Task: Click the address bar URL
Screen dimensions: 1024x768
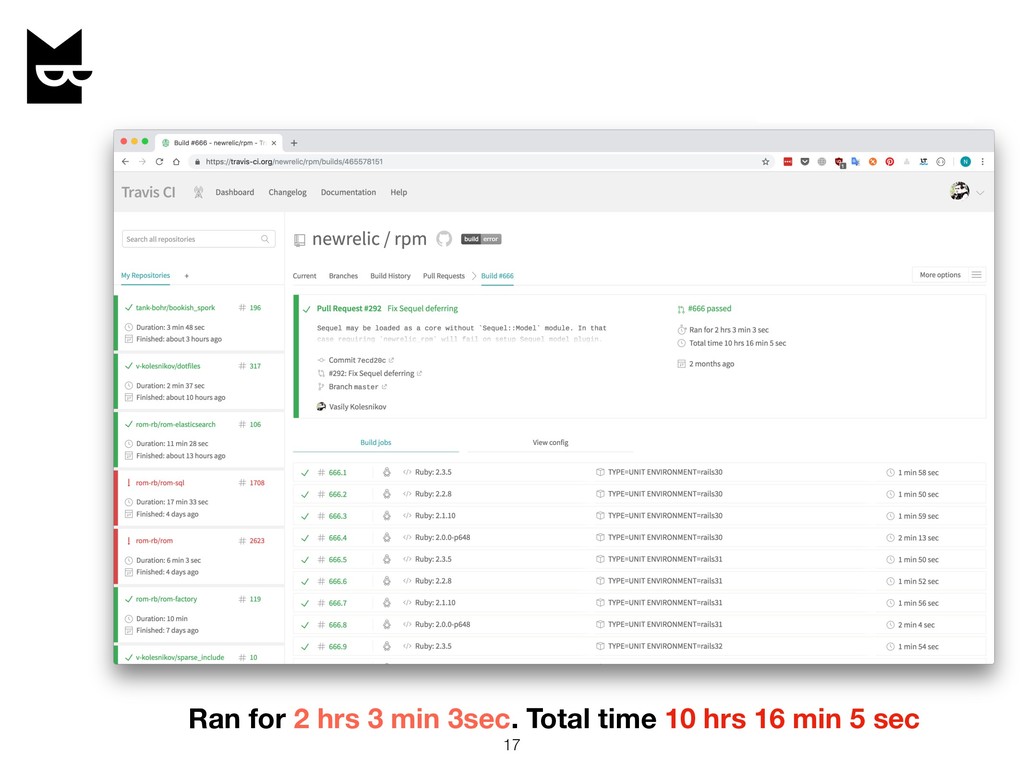Action: tap(294, 161)
